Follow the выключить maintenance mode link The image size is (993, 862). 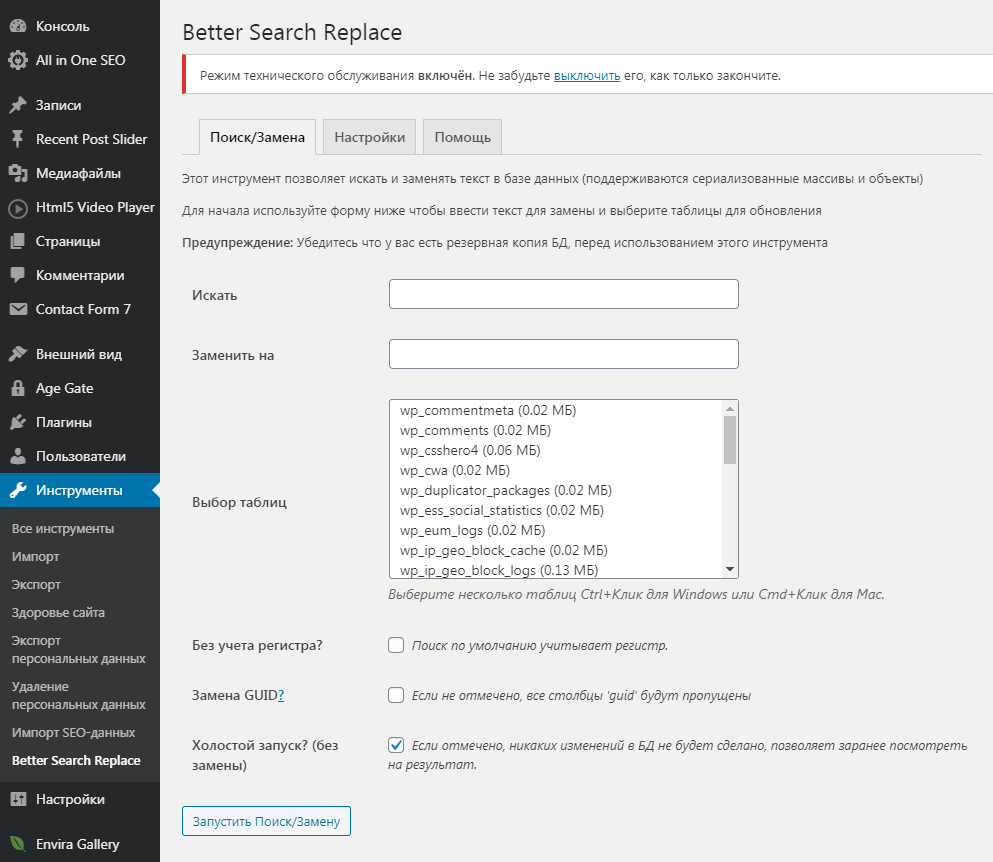[x=586, y=75]
